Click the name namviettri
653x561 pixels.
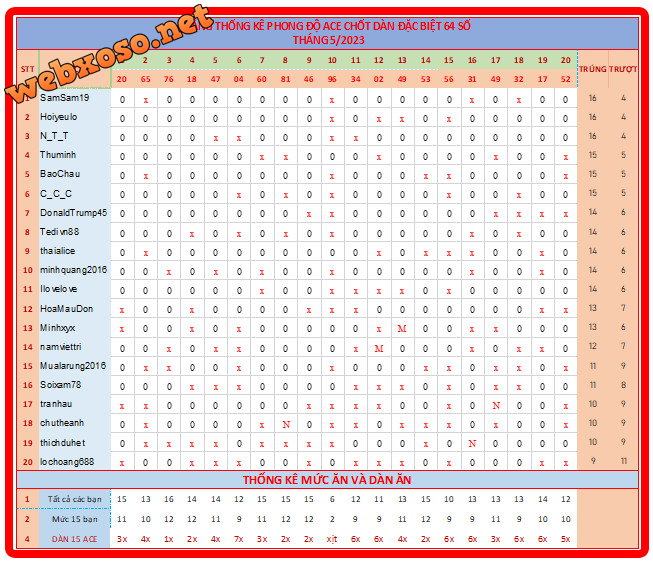(x=61, y=347)
